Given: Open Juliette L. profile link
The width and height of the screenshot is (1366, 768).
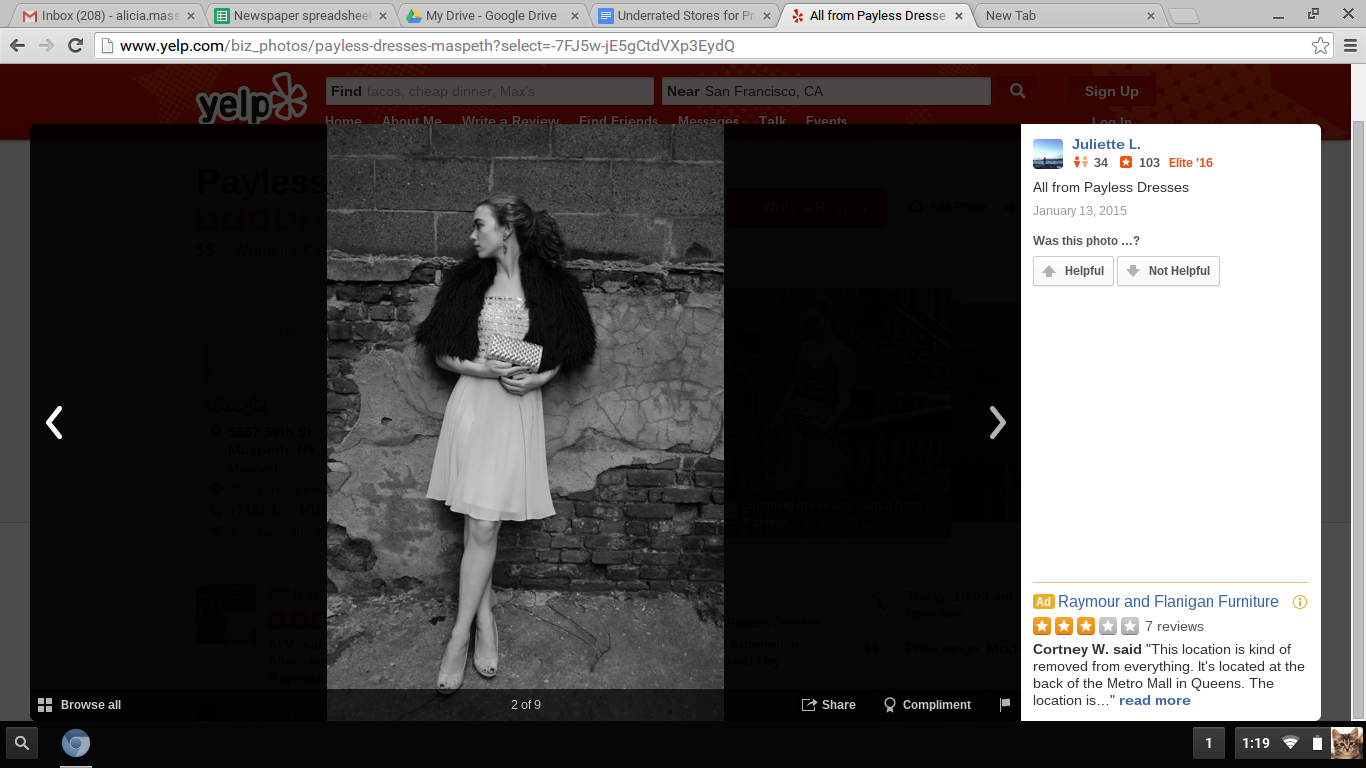Looking at the screenshot, I should tap(1106, 144).
